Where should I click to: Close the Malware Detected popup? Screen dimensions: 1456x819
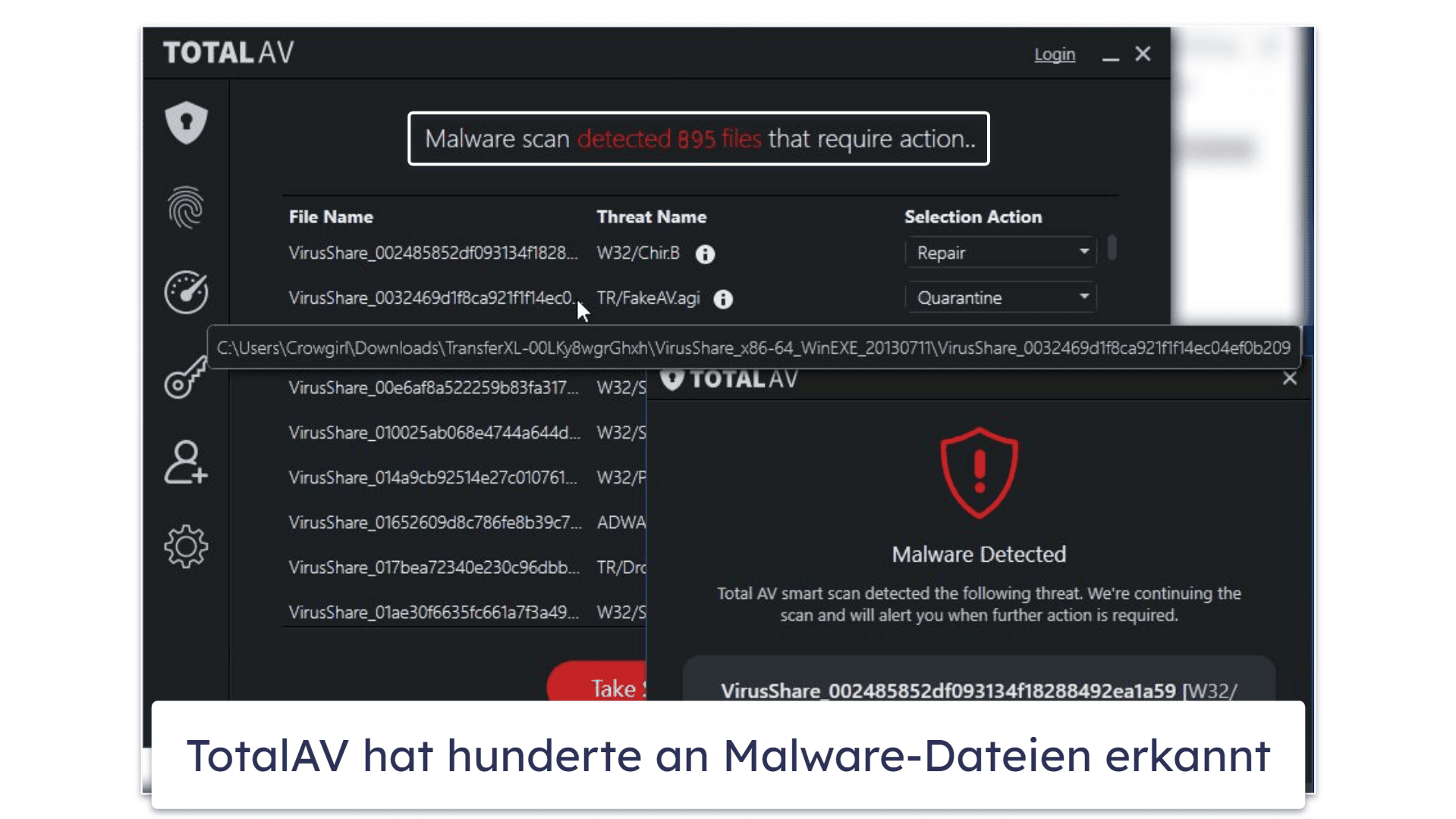pyautogui.click(x=1289, y=378)
